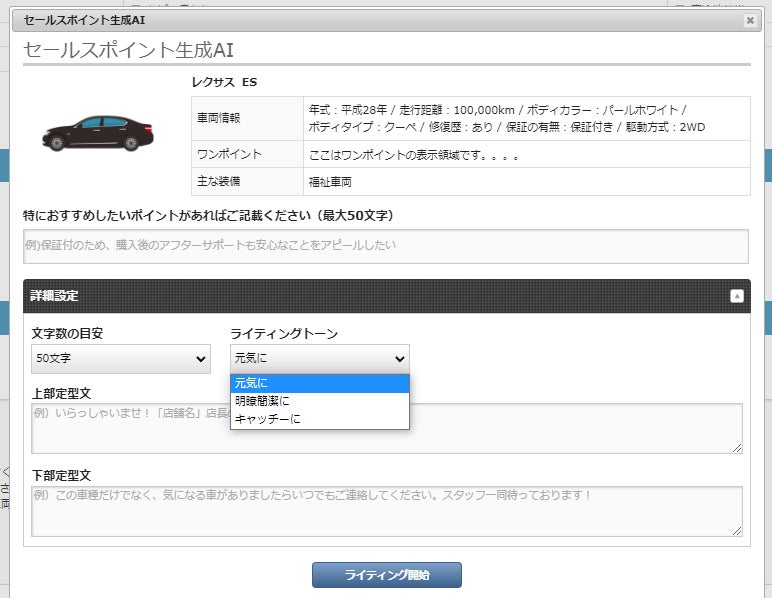Click into the 下部定型文 text area
This screenshot has height=598, width=772.
[x=387, y=511]
